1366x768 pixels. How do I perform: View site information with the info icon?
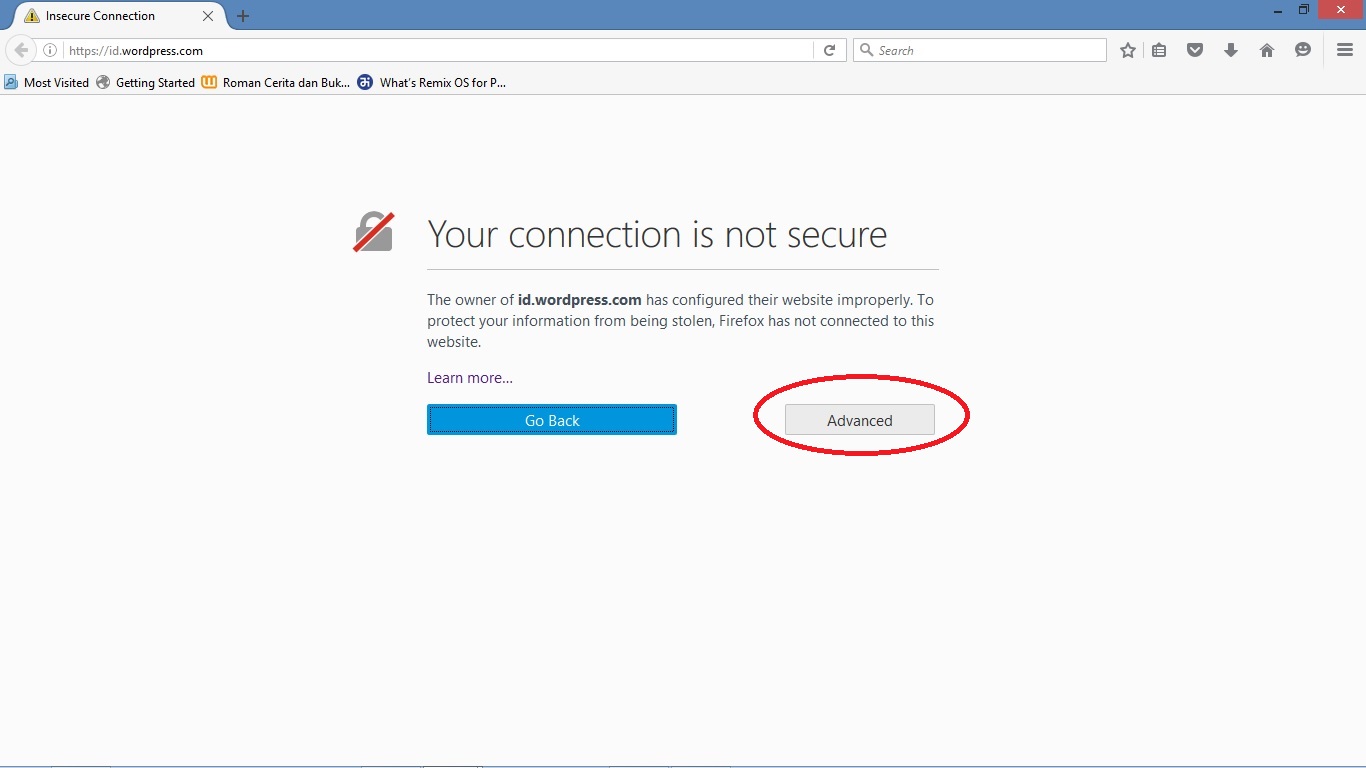click(50, 50)
